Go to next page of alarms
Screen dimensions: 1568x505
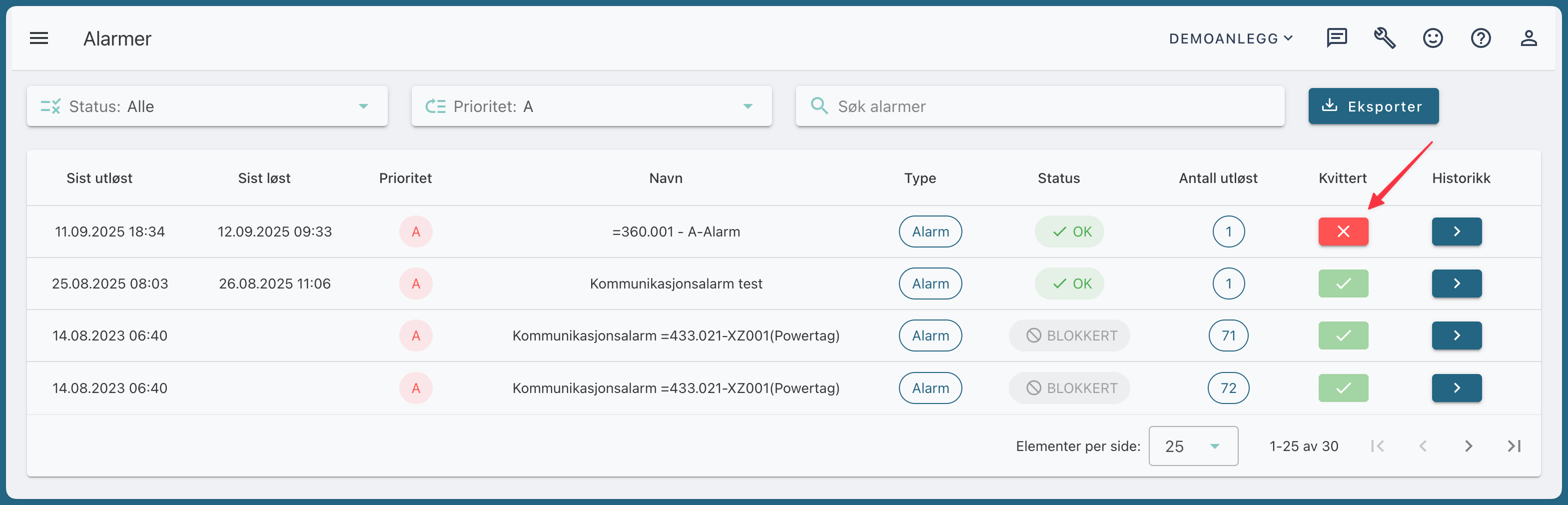coord(1468,446)
